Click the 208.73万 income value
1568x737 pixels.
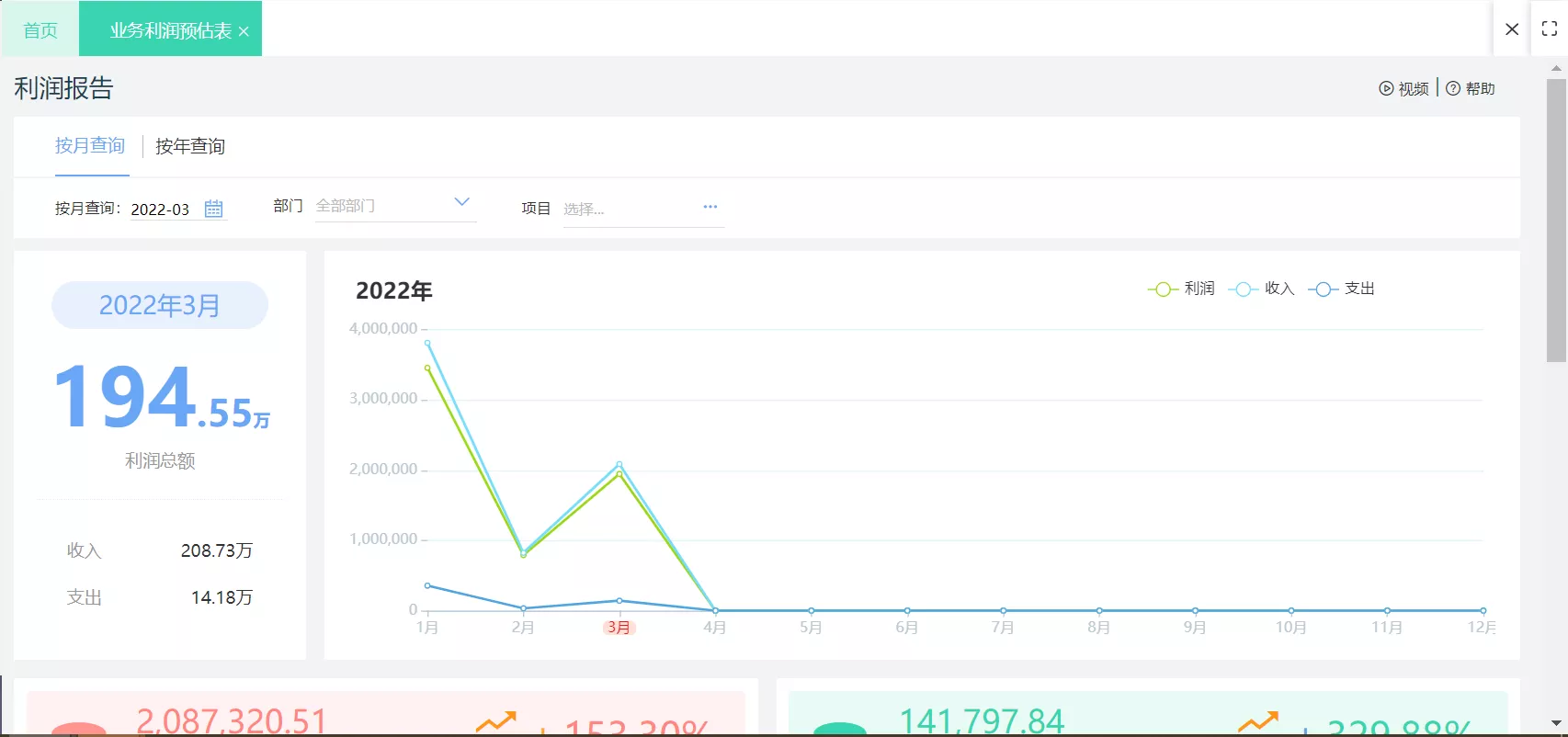pyautogui.click(x=217, y=550)
